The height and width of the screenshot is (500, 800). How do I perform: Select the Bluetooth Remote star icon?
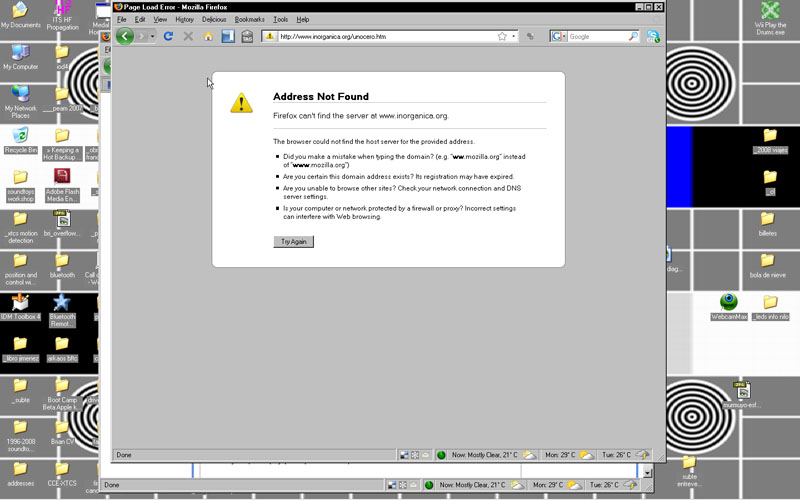click(62, 310)
